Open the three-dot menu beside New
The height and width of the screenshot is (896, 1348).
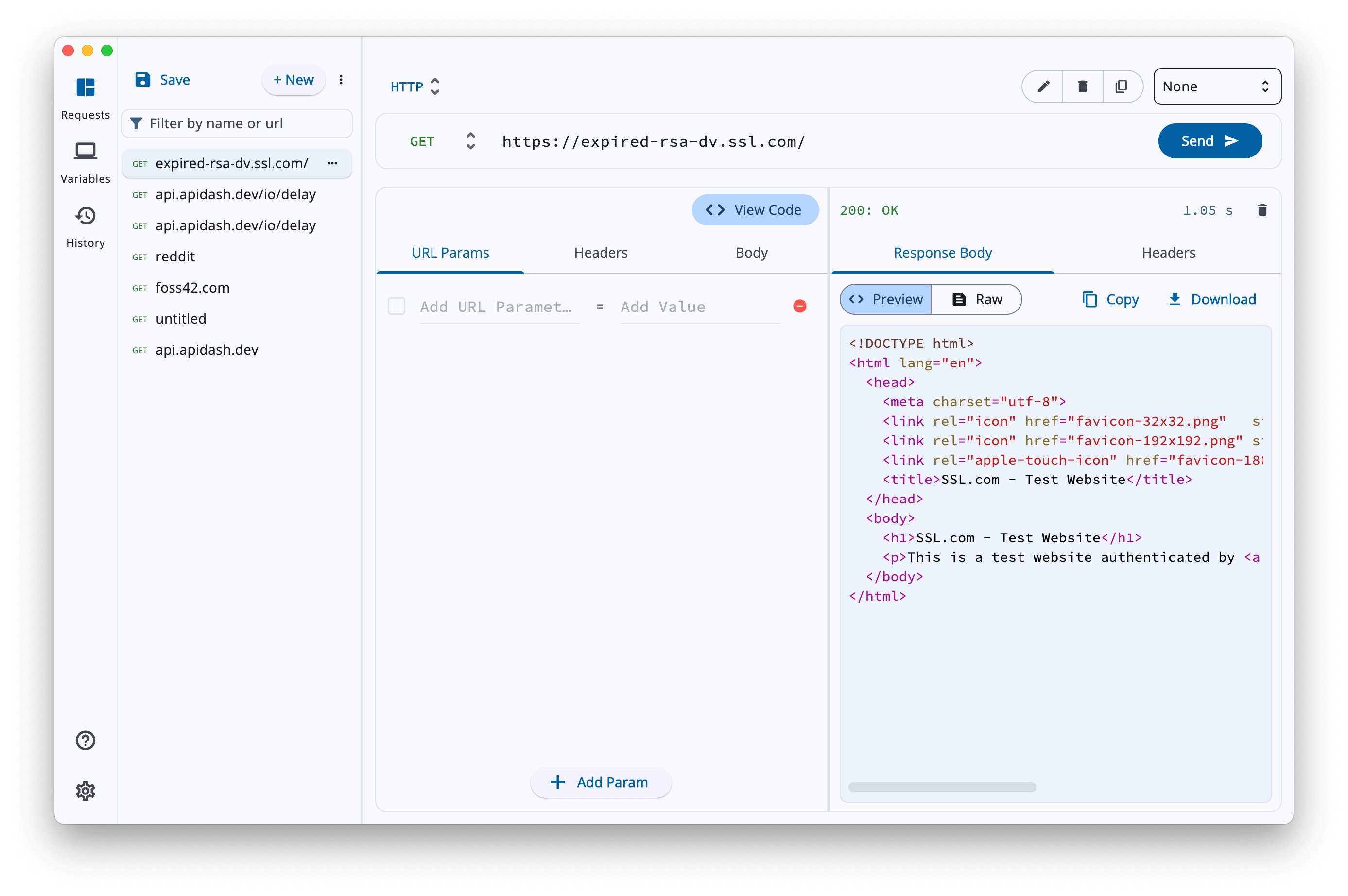[x=341, y=80]
